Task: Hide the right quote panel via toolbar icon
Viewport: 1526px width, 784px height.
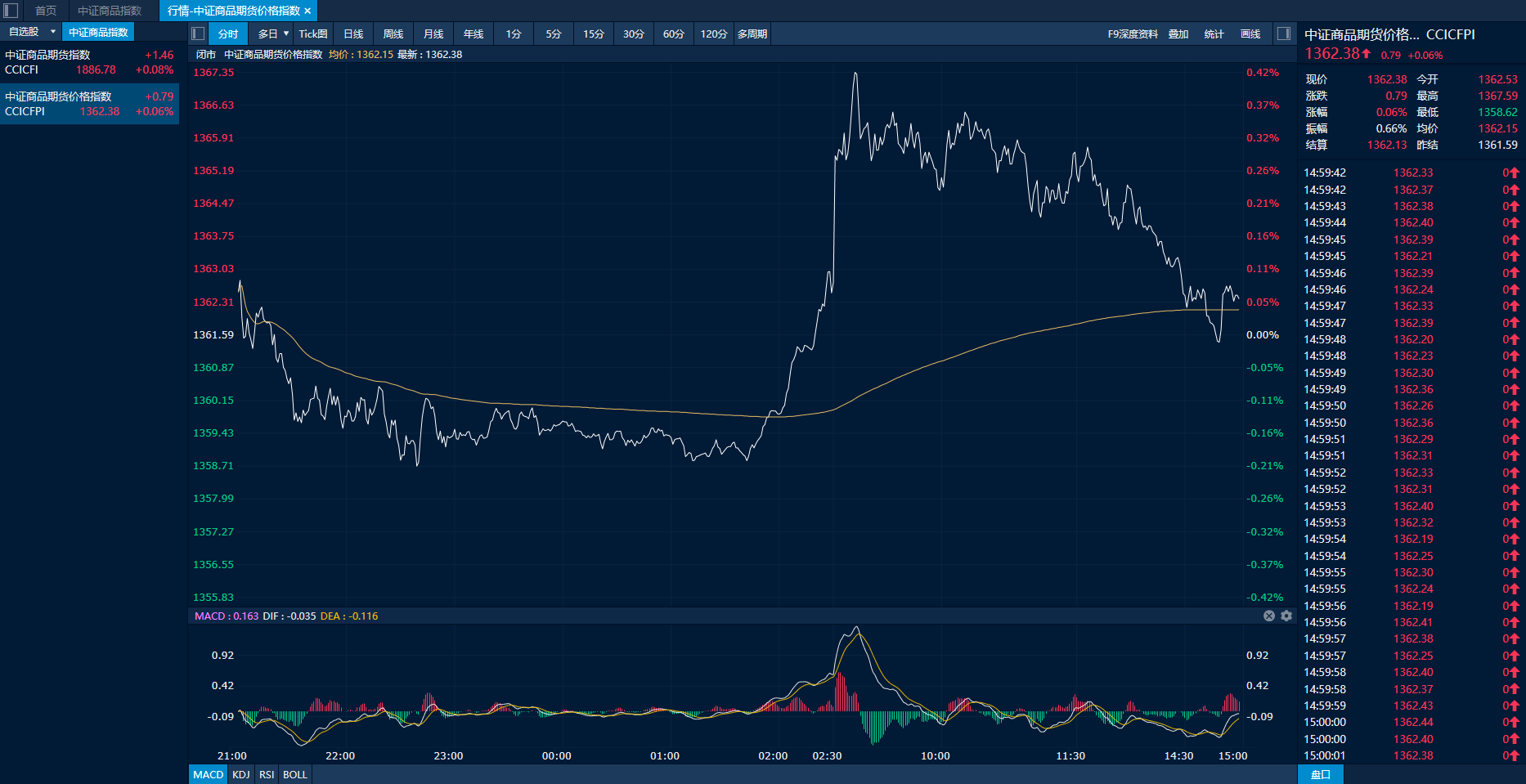Action: [1284, 34]
